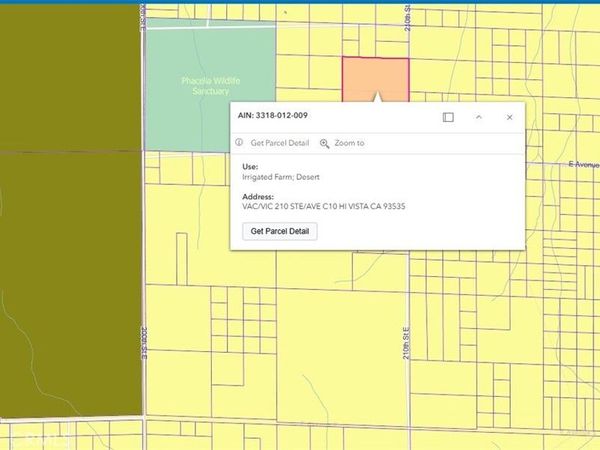Screen dimensions: 600x450
Task: Dock the parcel popup panel
Action: tap(448, 117)
